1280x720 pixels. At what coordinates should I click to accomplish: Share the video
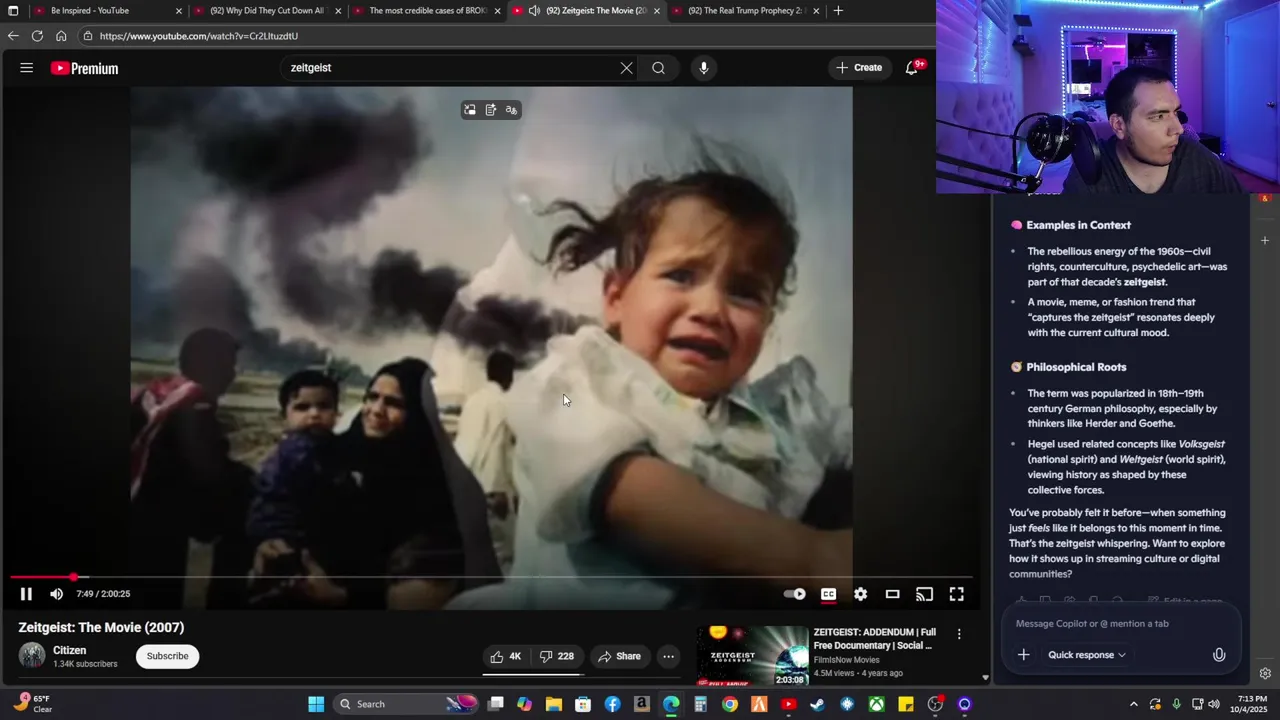click(x=619, y=656)
